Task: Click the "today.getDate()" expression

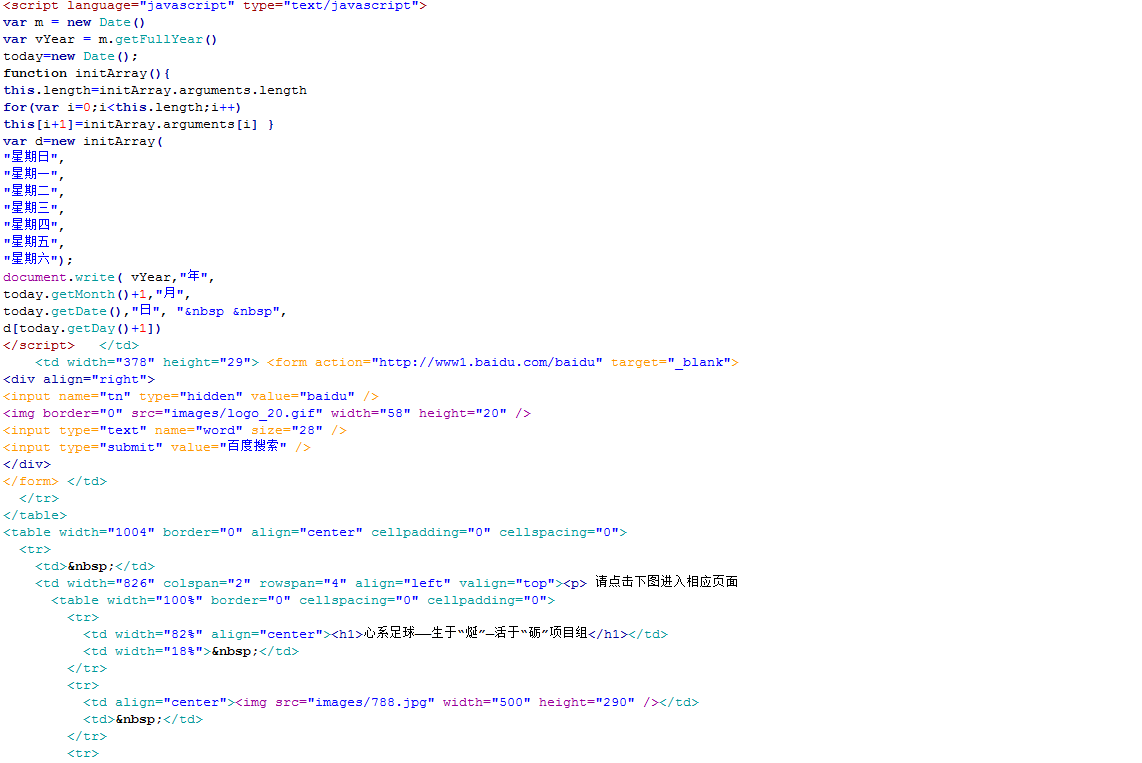Action: (62, 312)
